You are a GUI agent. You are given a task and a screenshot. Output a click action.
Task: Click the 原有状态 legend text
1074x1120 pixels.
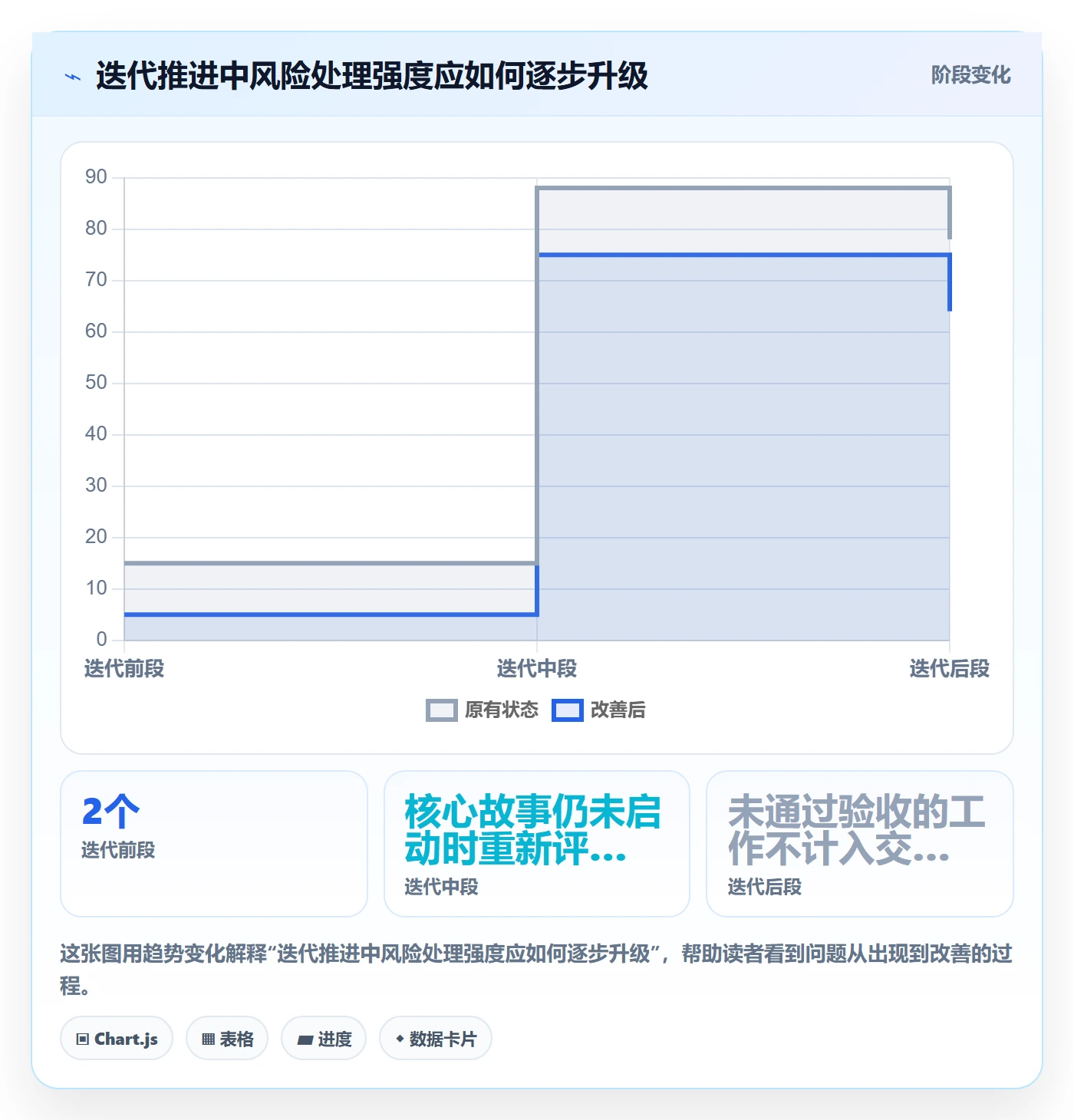(502, 710)
